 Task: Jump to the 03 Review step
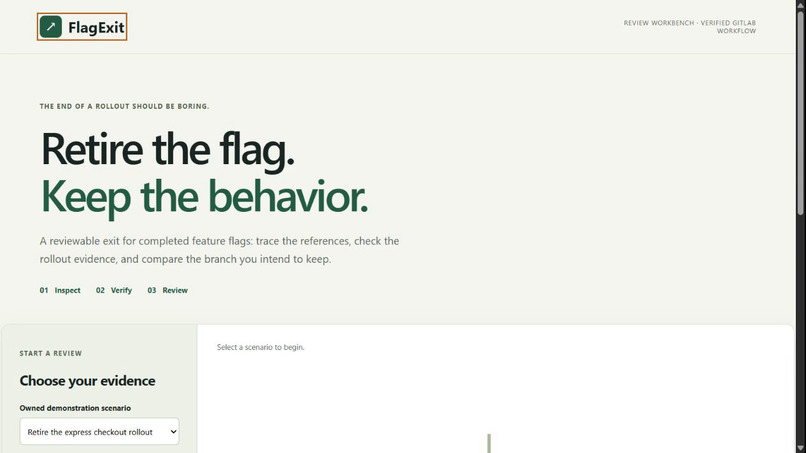(168, 290)
